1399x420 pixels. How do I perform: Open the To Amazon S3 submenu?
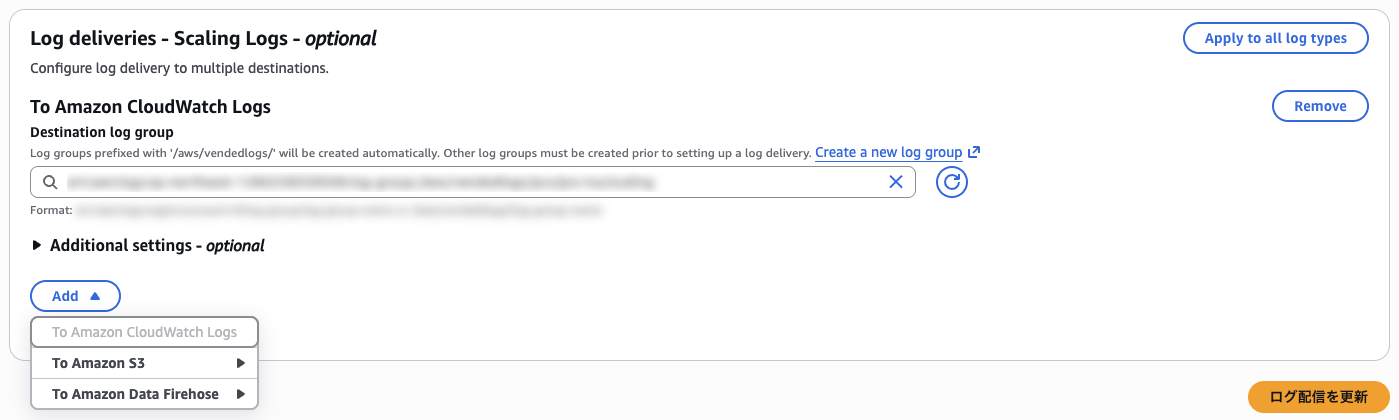coord(145,363)
